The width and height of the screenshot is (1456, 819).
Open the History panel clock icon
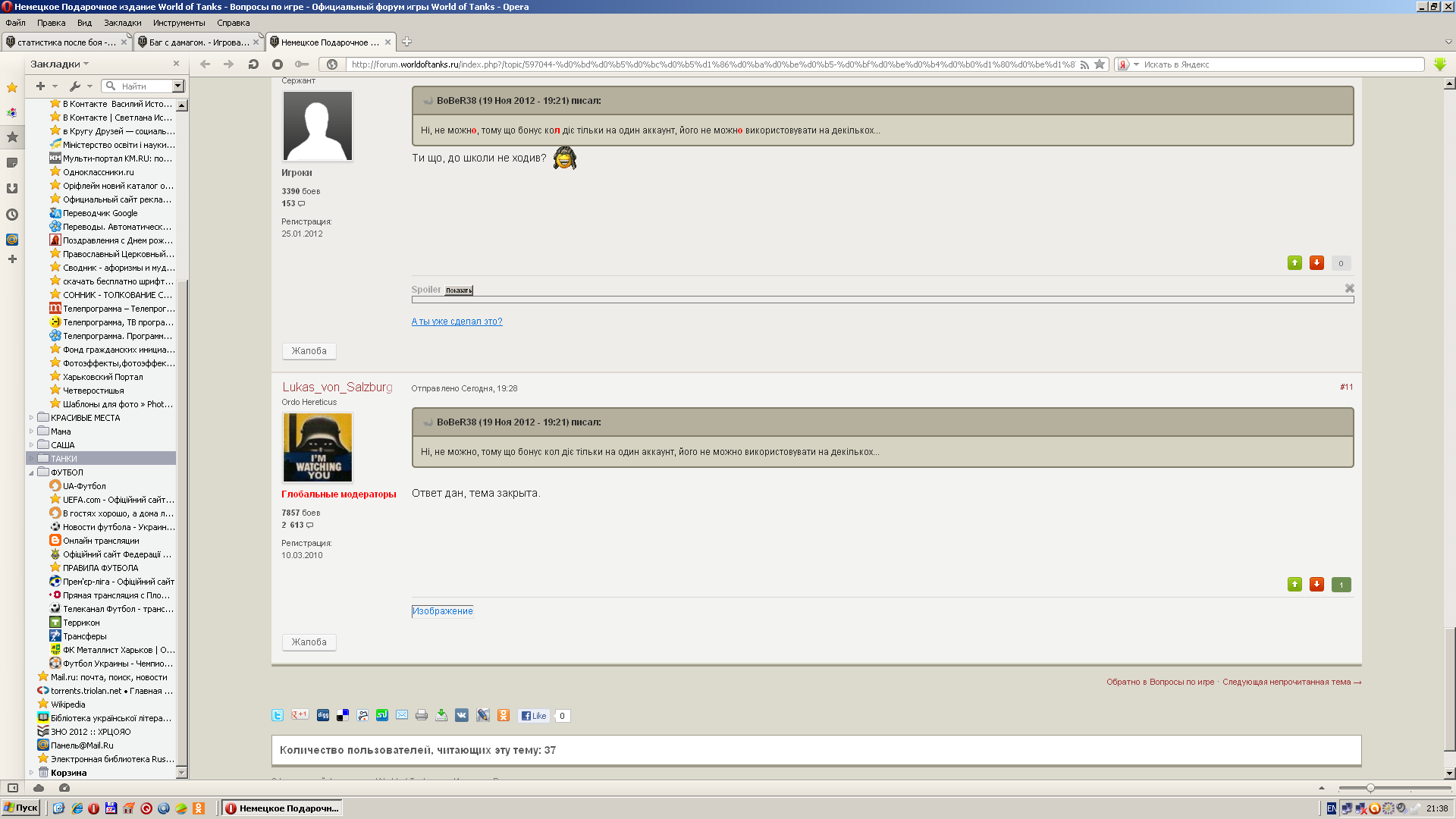click(12, 215)
